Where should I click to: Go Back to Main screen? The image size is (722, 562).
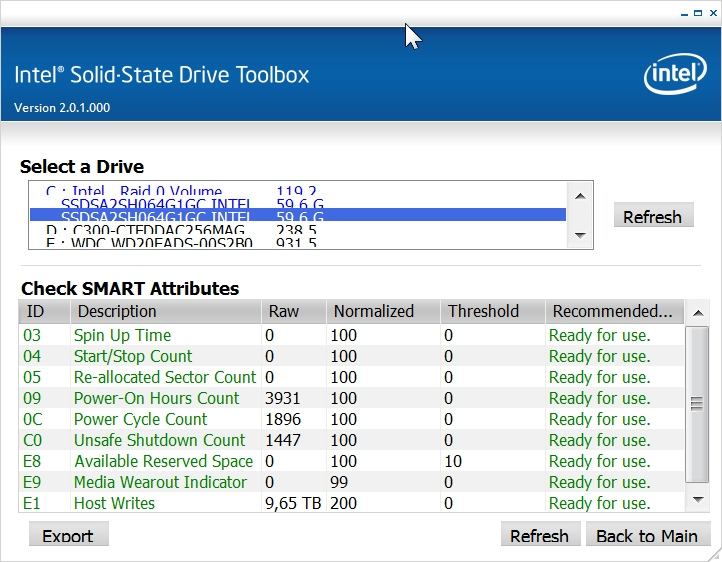coord(647,535)
